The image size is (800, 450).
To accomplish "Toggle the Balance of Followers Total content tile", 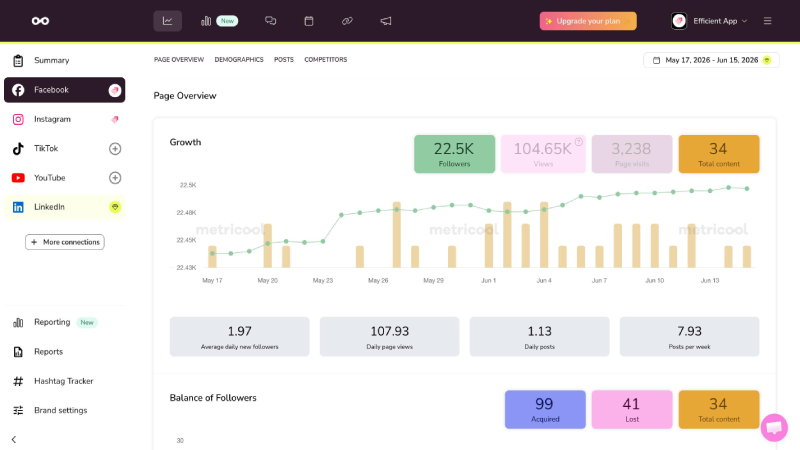I will click(x=719, y=410).
